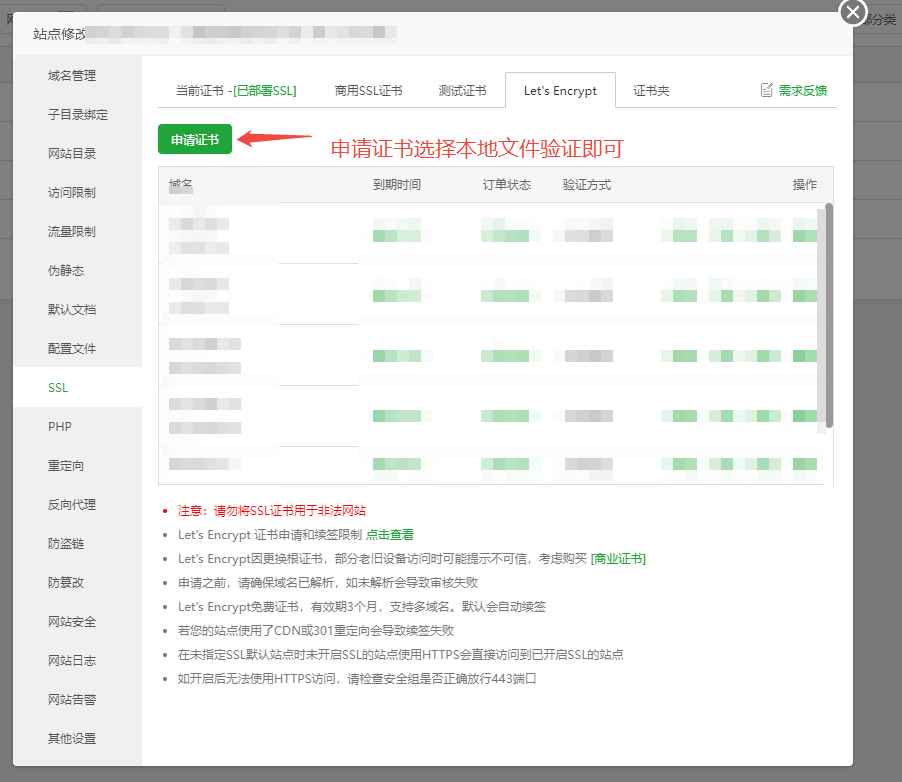Open the 证书夹 tab
Screen dimensions: 902x782
[651, 90]
